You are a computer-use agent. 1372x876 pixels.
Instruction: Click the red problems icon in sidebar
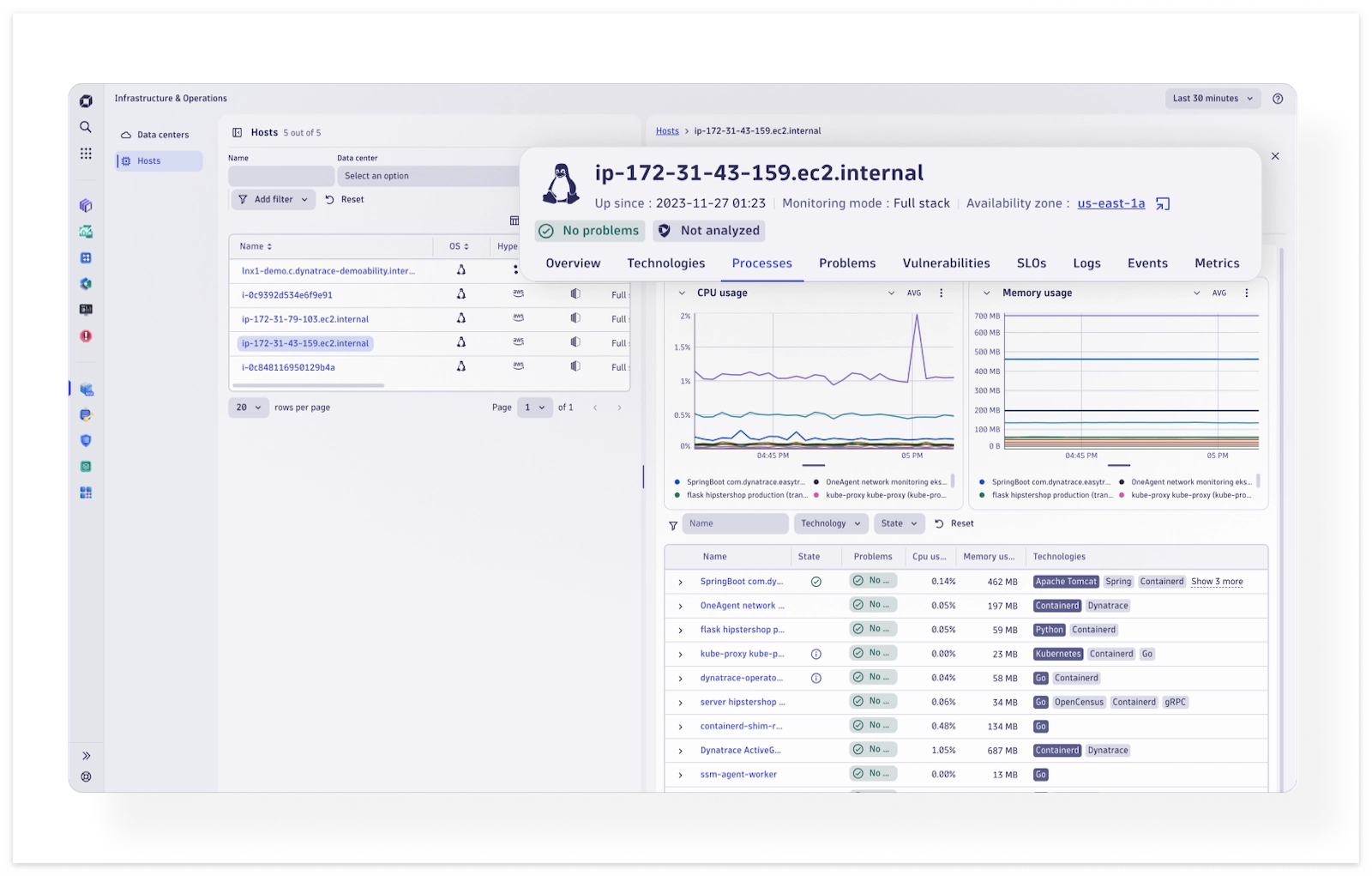86,336
